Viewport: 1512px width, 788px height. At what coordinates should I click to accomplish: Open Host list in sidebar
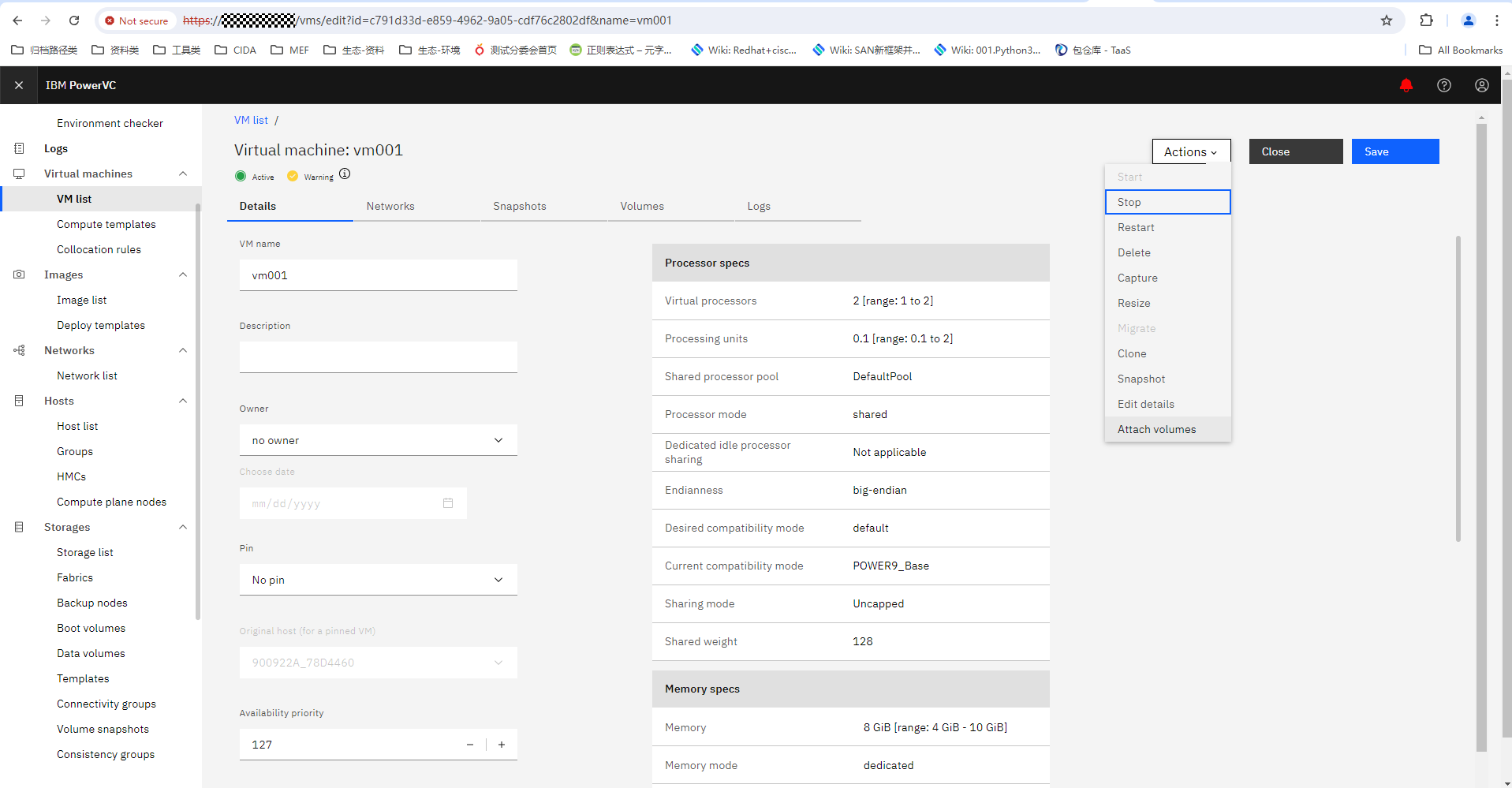[77, 426]
